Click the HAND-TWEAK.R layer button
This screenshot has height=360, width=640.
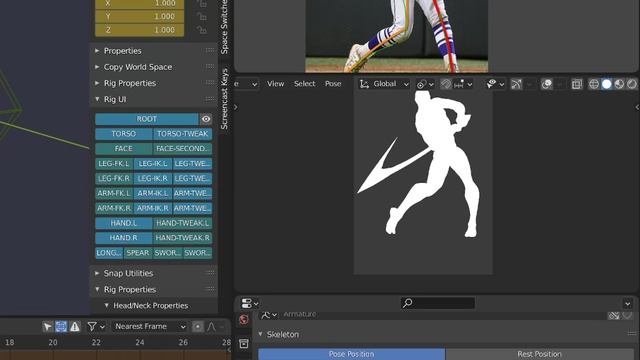click(182, 238)
